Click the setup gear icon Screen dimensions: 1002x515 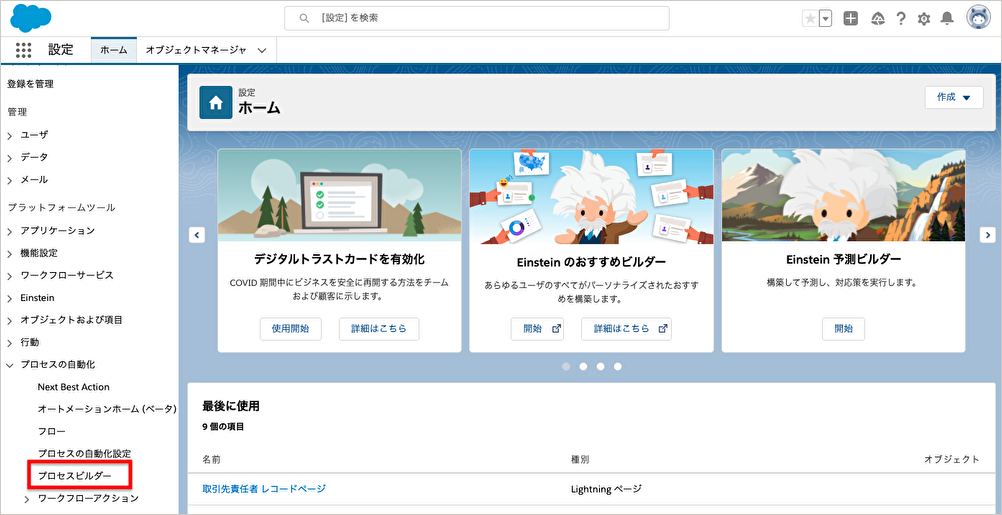(x=924, y=19)
